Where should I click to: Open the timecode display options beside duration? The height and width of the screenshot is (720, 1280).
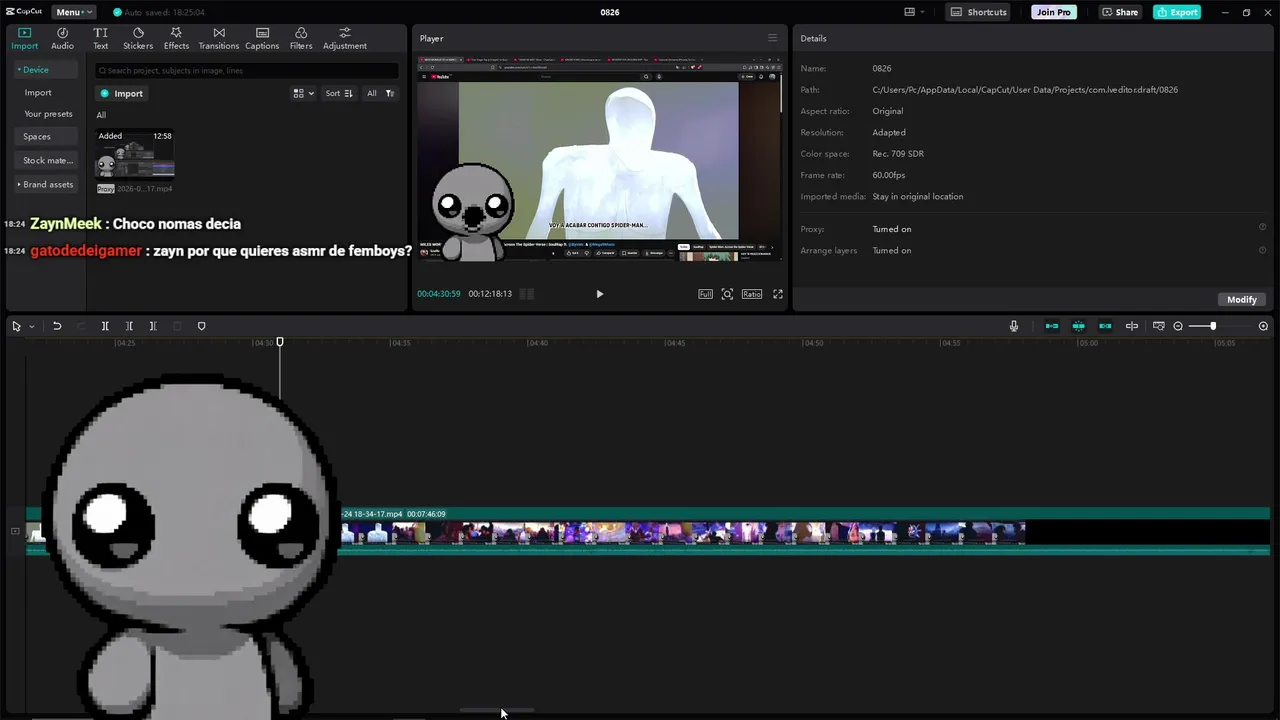tap(527, 294)
